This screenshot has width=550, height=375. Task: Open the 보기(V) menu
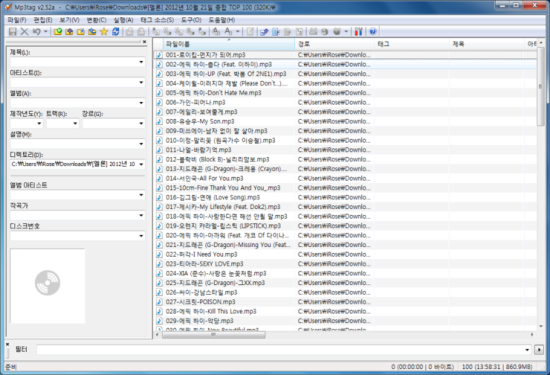point(69,20)
